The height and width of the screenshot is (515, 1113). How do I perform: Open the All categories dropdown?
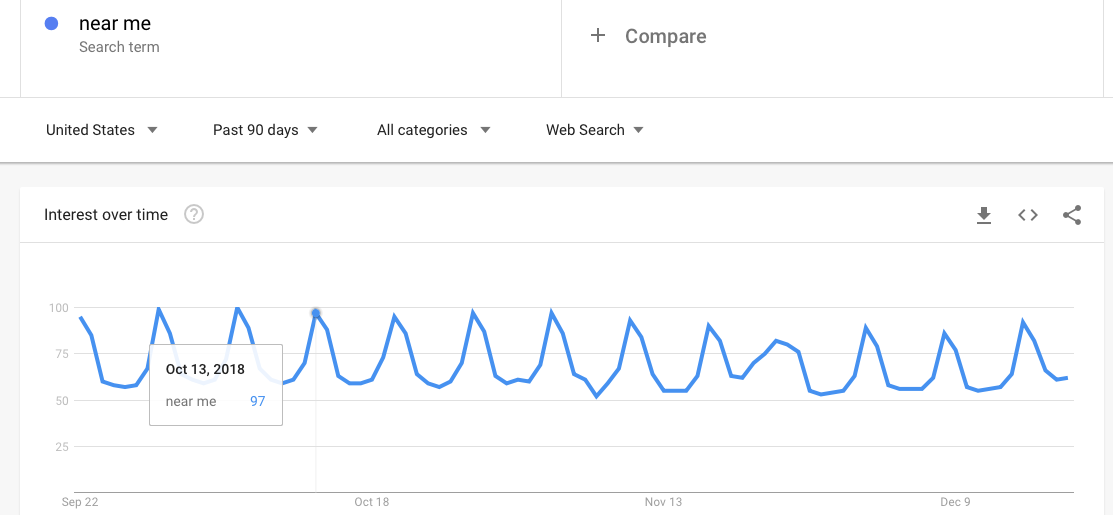coord(434,130)
